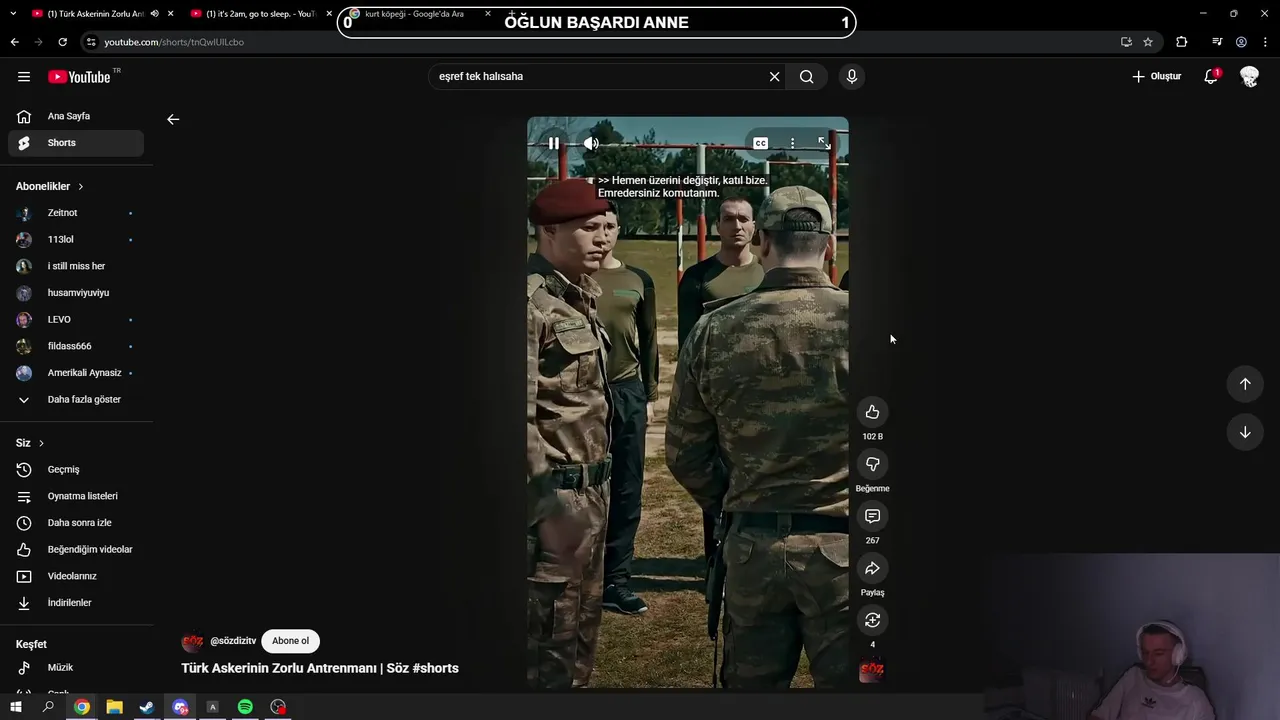
Task: Open the notifications bell
Action: 1211,77
